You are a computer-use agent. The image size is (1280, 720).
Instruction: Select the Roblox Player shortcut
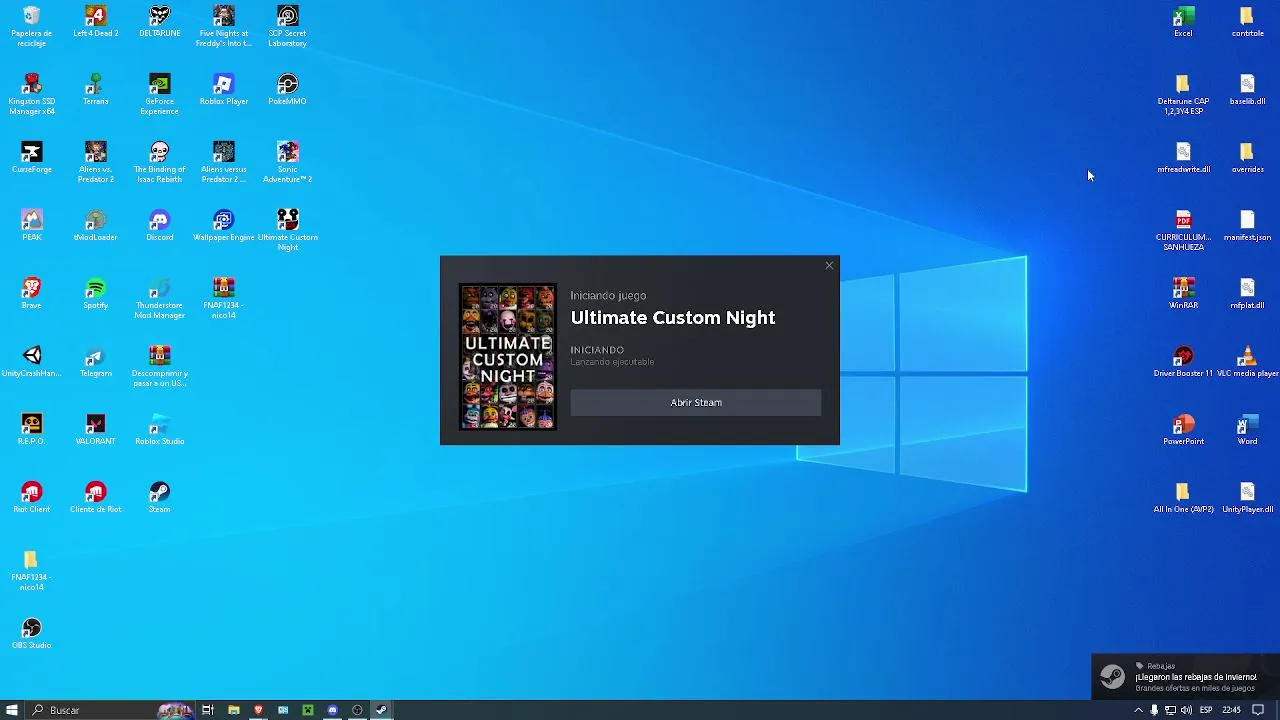pyautogui.click(x=224, y=90)
